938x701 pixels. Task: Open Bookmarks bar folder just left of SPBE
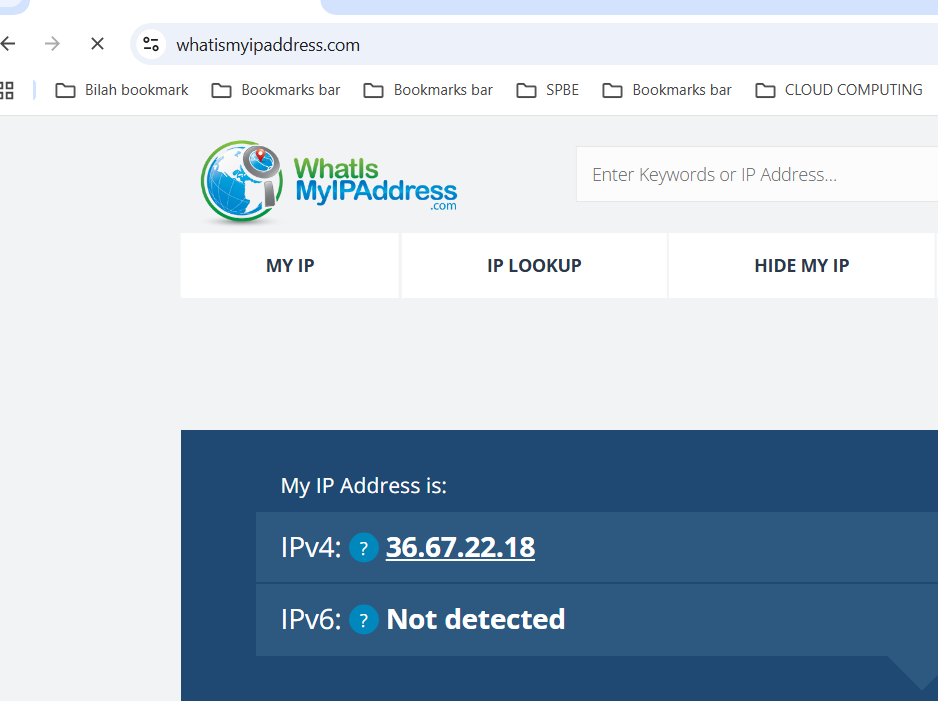428,90
